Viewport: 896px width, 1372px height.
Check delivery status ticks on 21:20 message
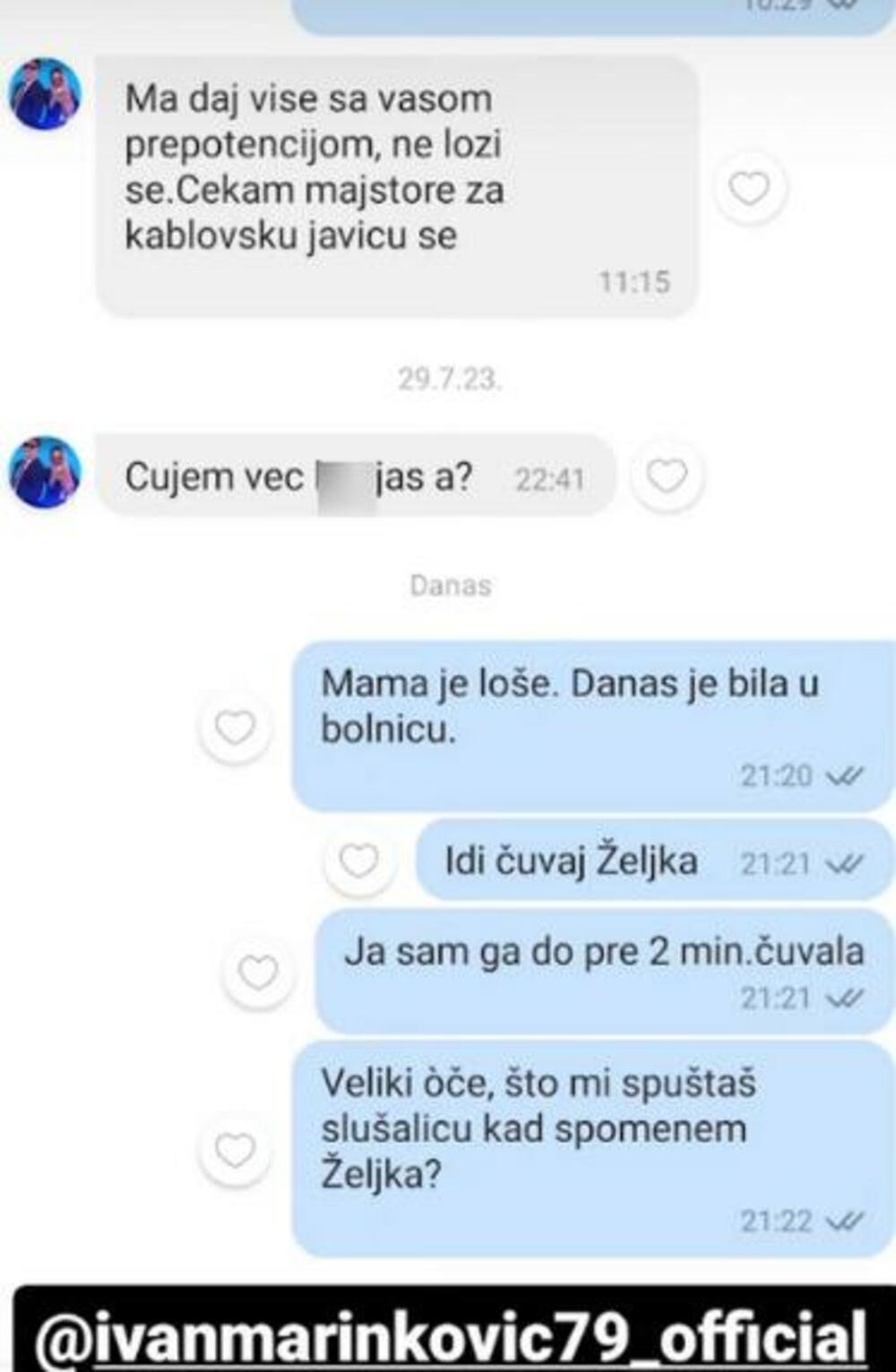[844, 776]
